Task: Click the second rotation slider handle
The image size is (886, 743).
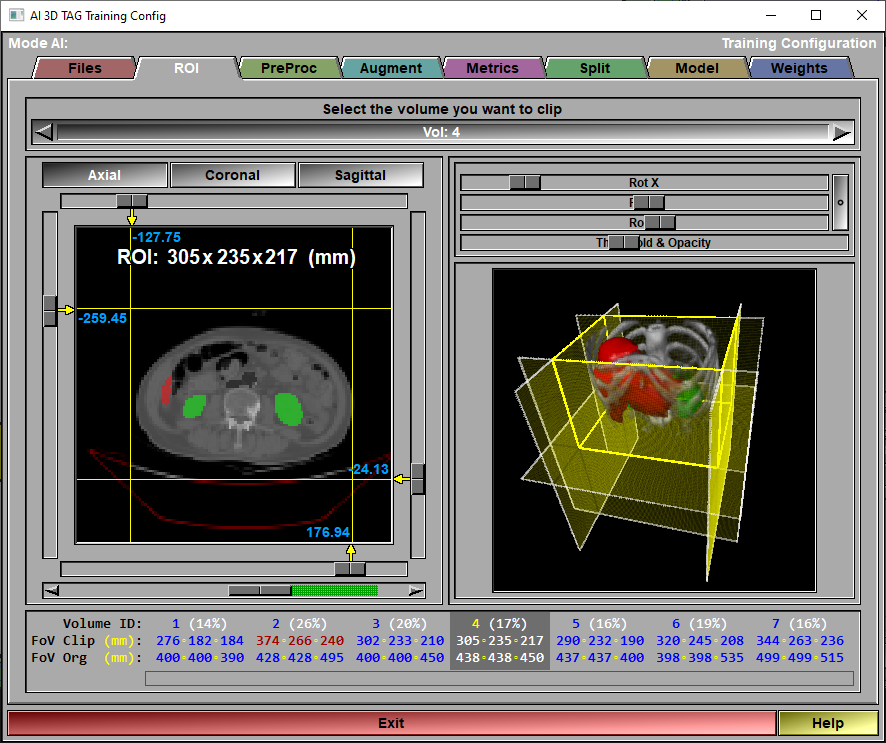Action: tap(649, 202)
